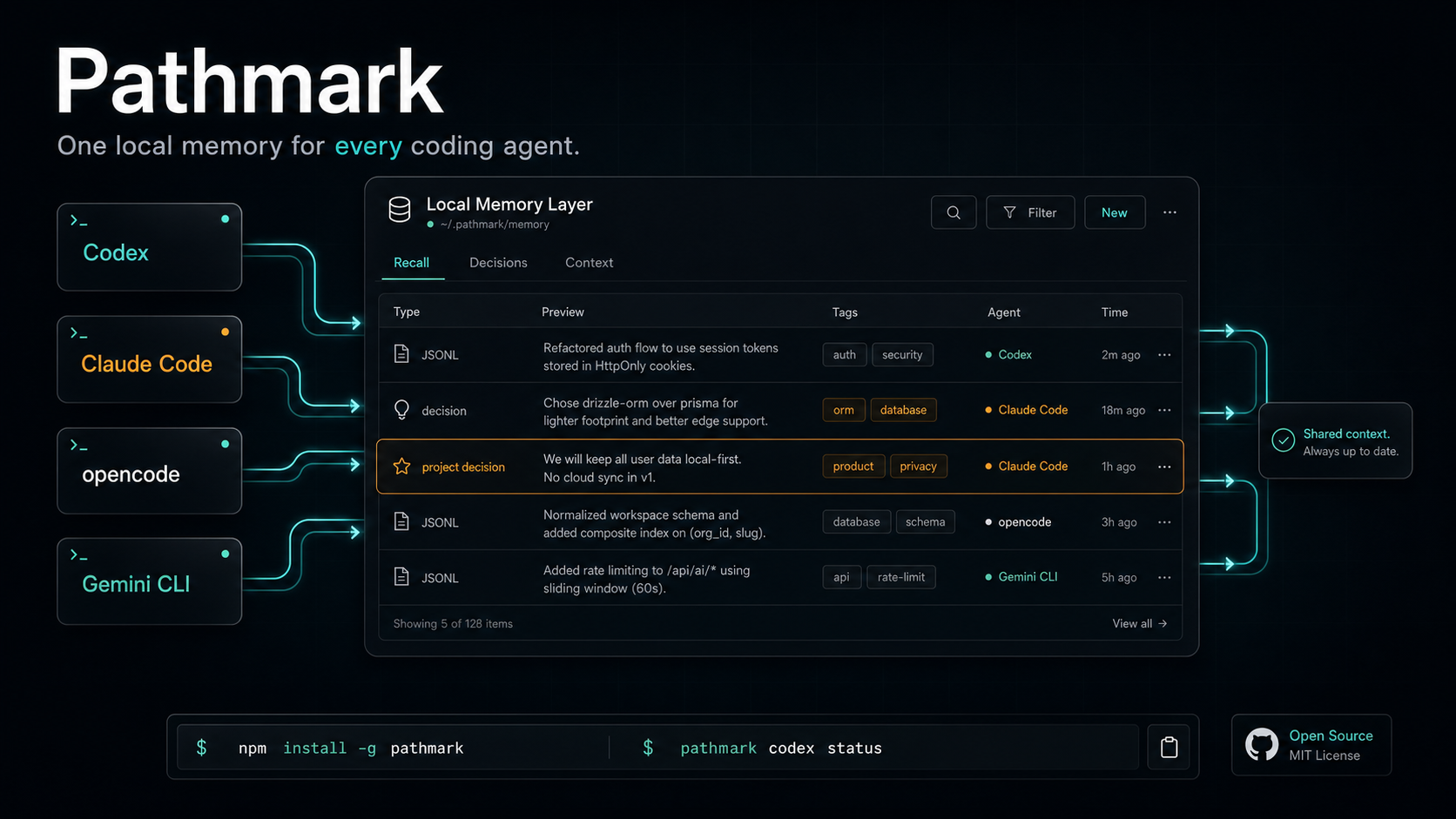
Task: Click the Chose drizzle-orm over prisma preview
Action: 656,412
